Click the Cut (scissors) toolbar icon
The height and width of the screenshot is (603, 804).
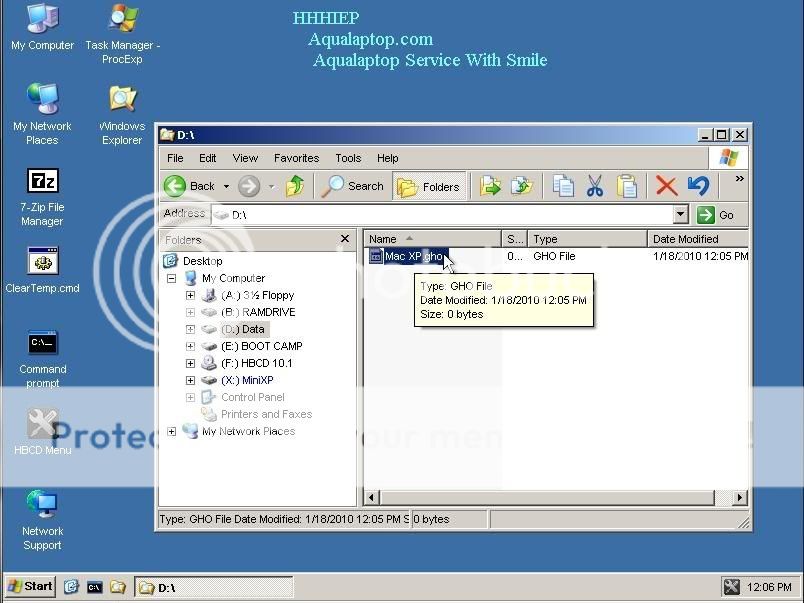595,186
